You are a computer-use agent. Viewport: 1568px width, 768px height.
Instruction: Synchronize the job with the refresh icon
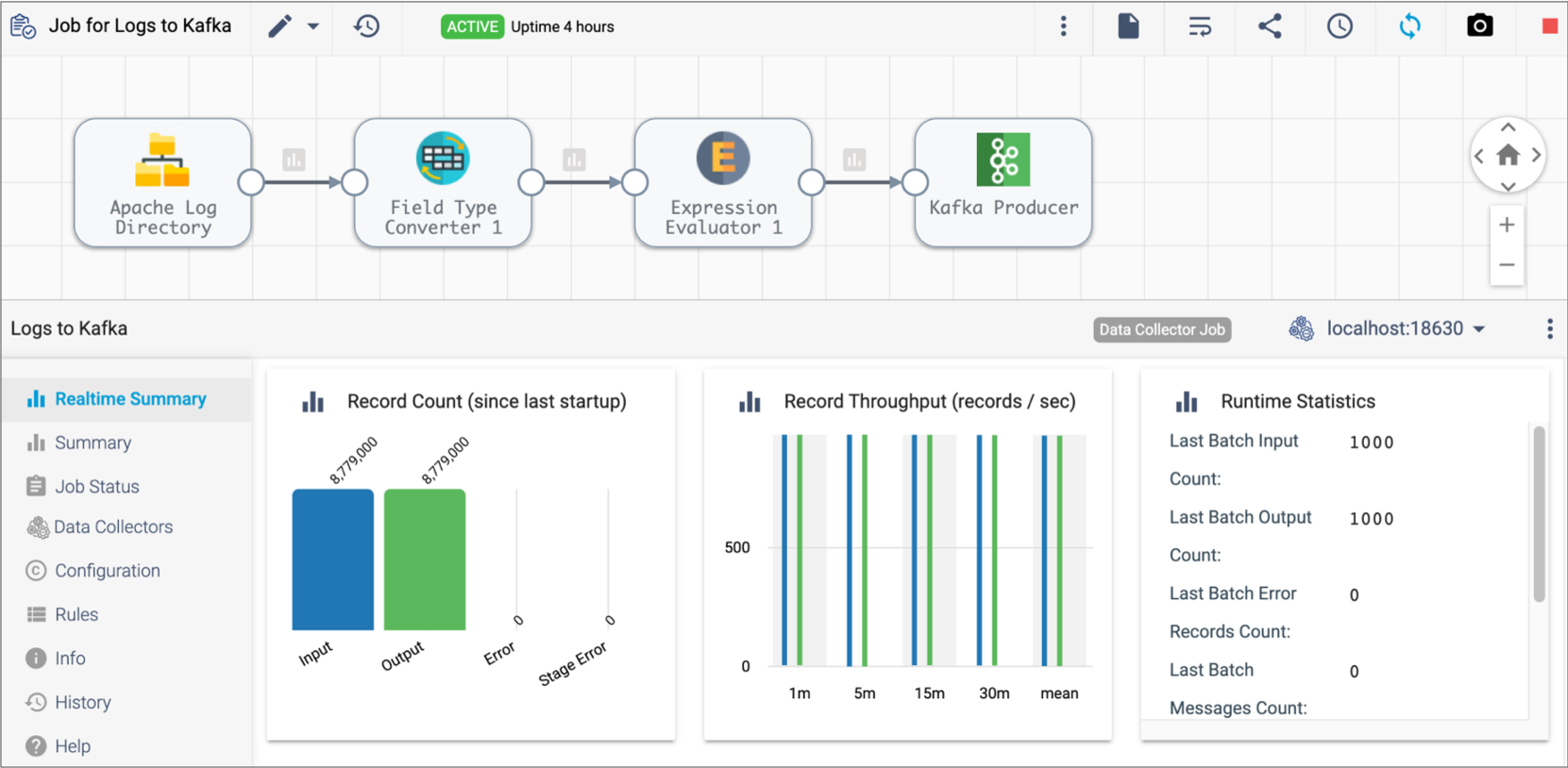pos(1409,26)
